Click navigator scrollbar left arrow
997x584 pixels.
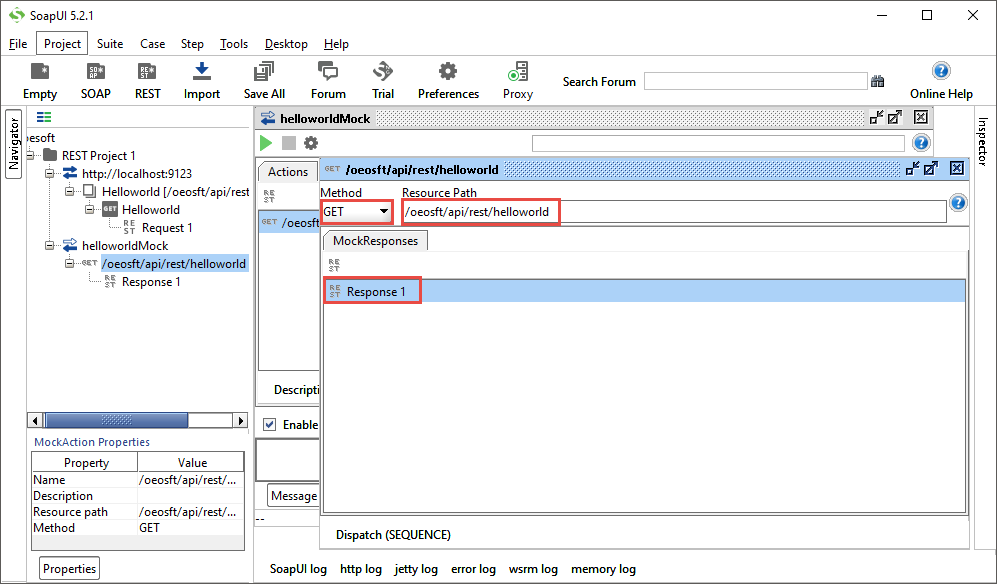click(x=35, y=420)
